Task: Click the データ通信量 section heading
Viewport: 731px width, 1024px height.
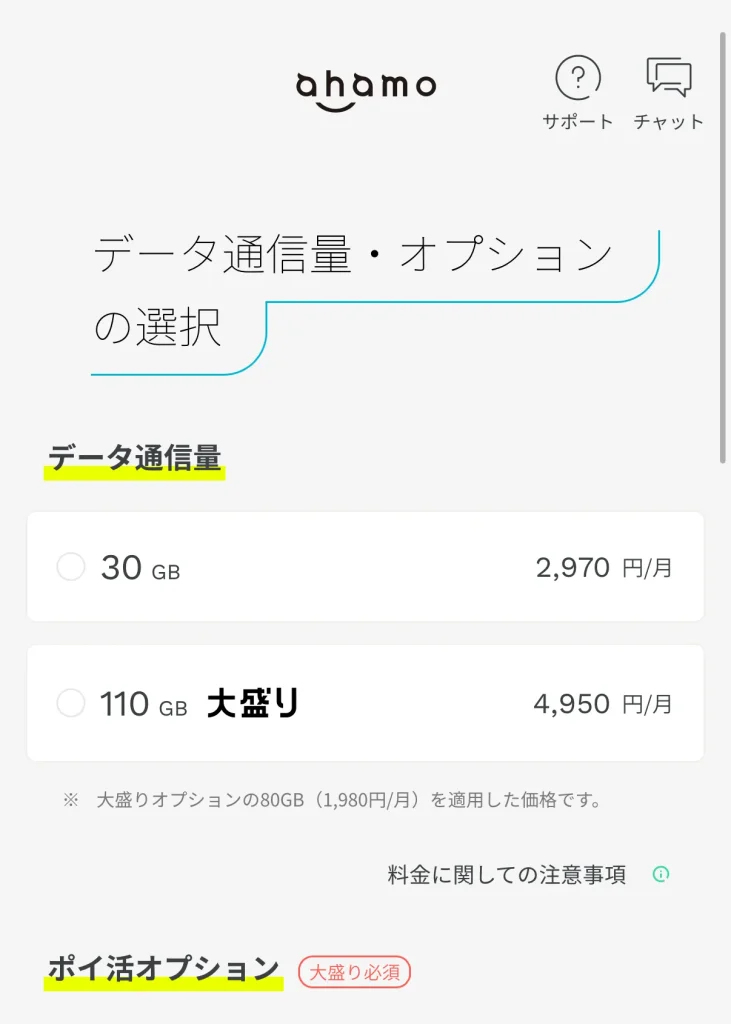Action: (134, 458)
